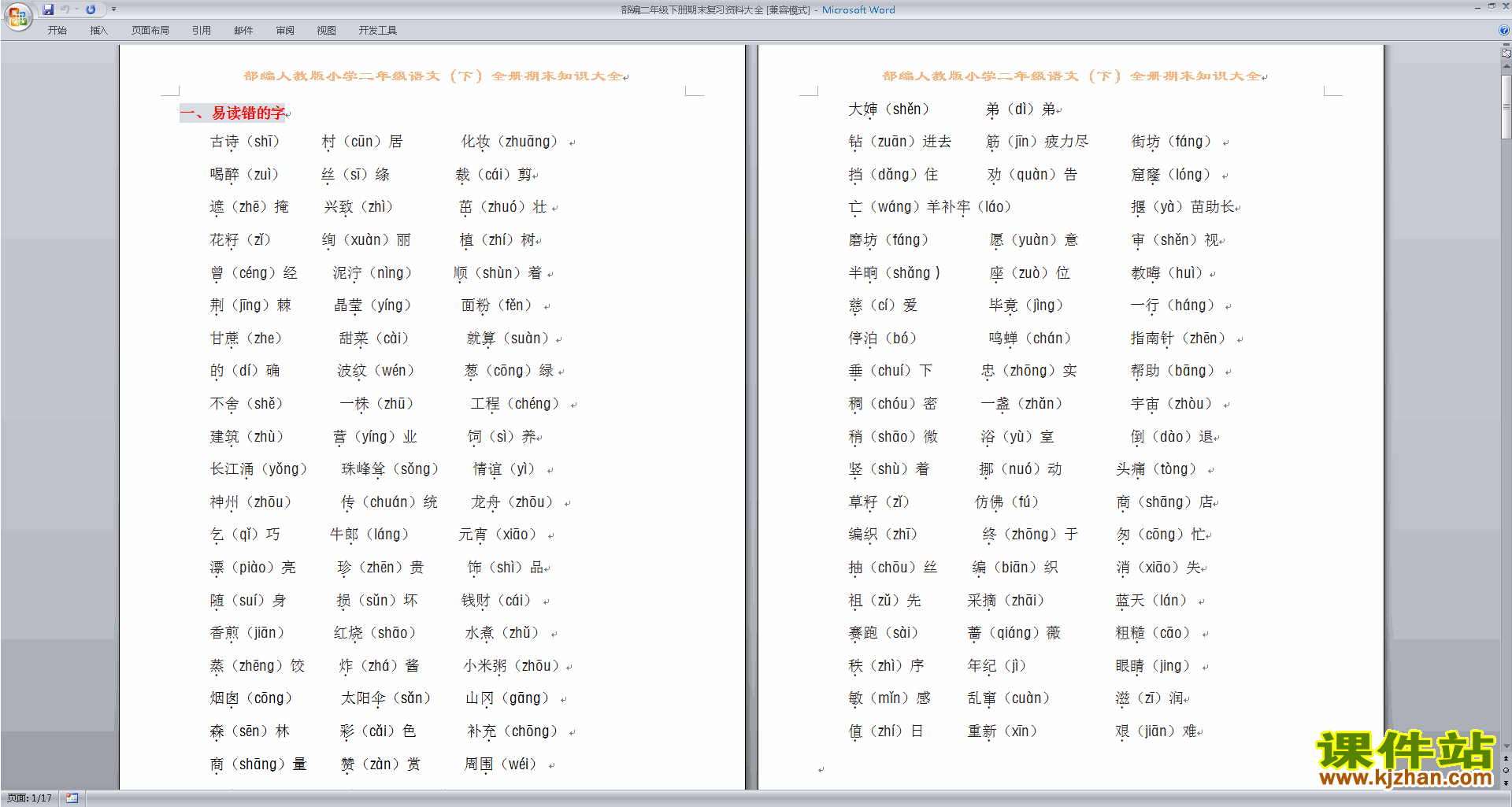
Task: Click the entry 漂（piào）亮
Action: pos(253,568)
